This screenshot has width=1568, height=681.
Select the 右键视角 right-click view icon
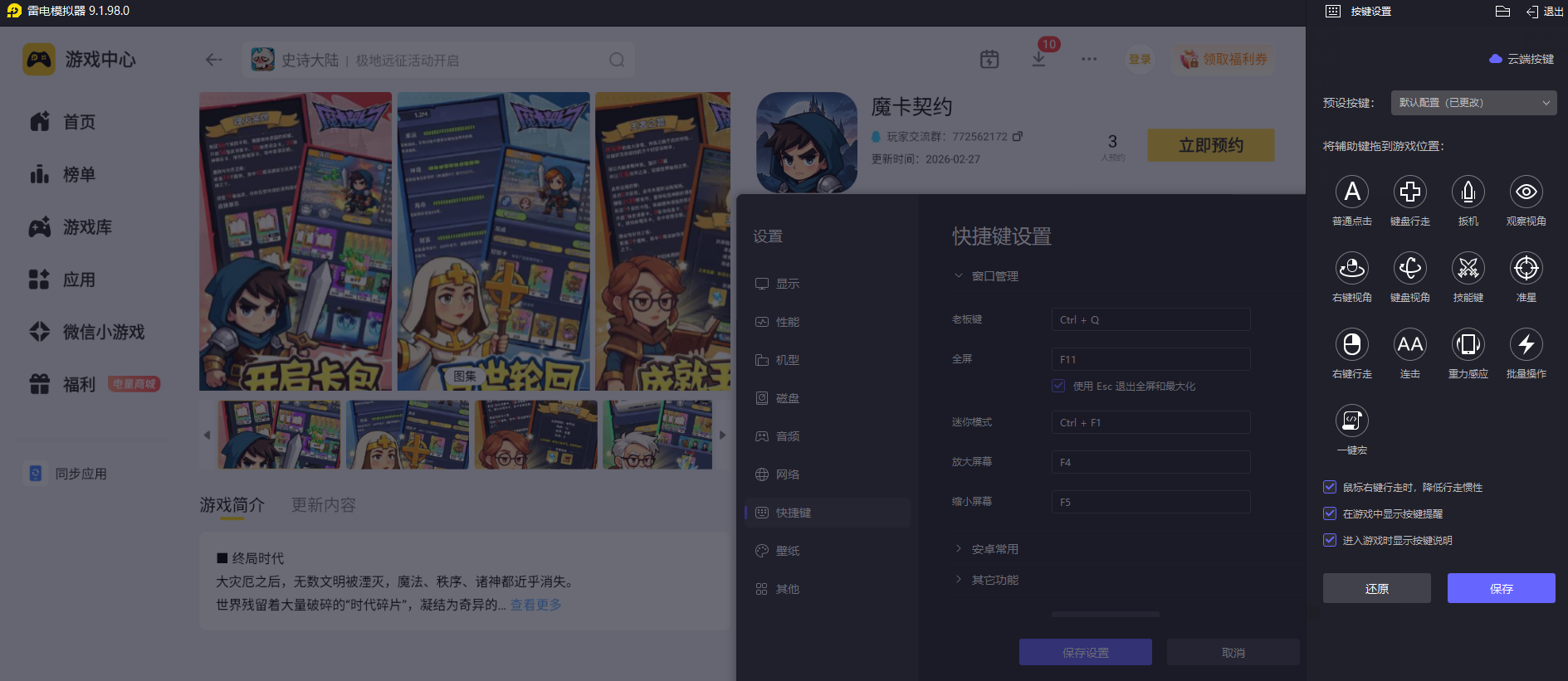pyautogui.click(x=1352, y=268)
